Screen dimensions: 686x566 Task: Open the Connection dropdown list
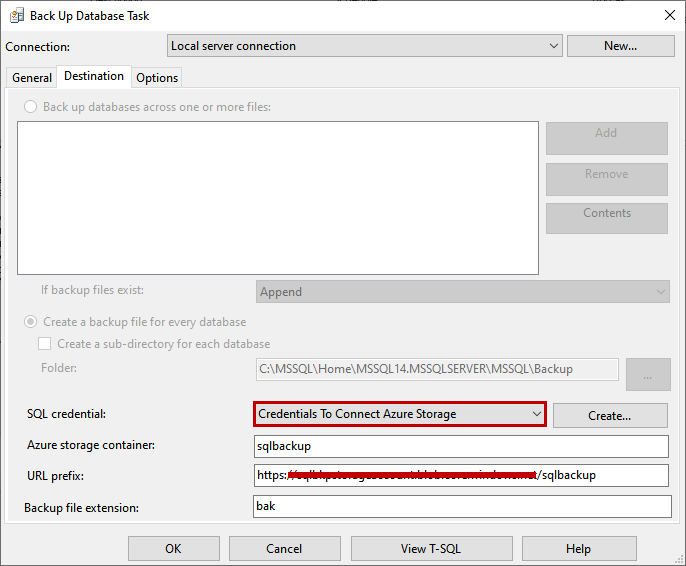pyautogui.click(x=555, y=46)
